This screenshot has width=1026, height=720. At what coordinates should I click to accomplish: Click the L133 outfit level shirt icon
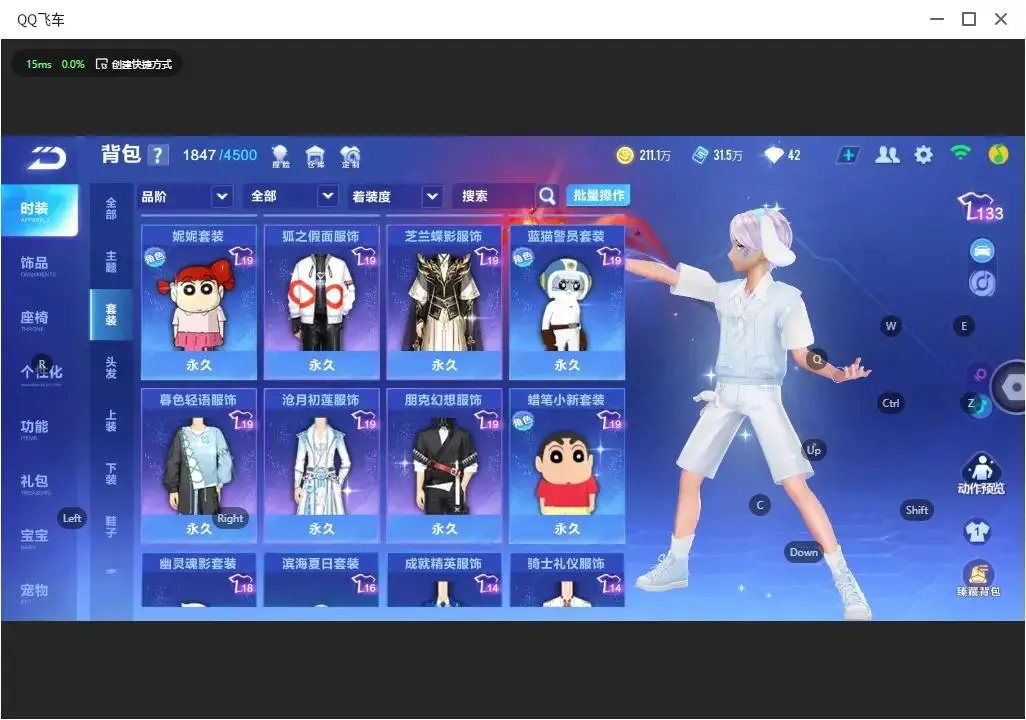[980, 207]
